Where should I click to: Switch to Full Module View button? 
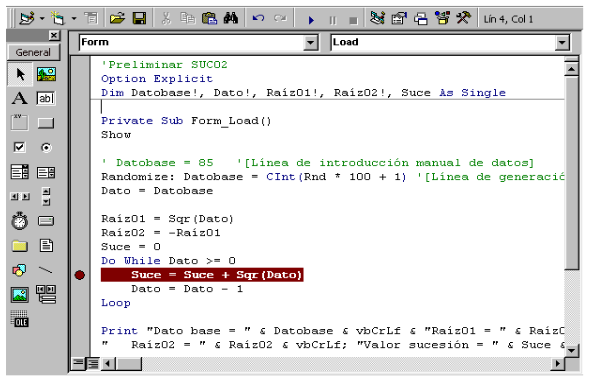[x=93, y=363]
